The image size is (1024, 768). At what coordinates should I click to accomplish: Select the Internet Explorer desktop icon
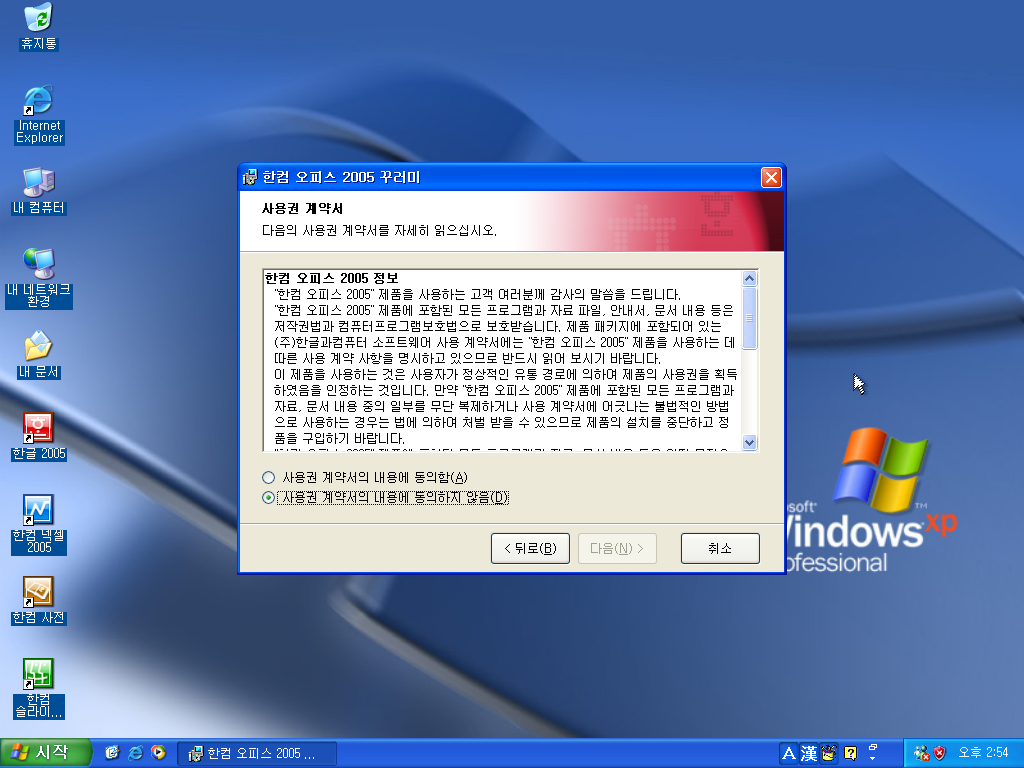coord(39,114)
